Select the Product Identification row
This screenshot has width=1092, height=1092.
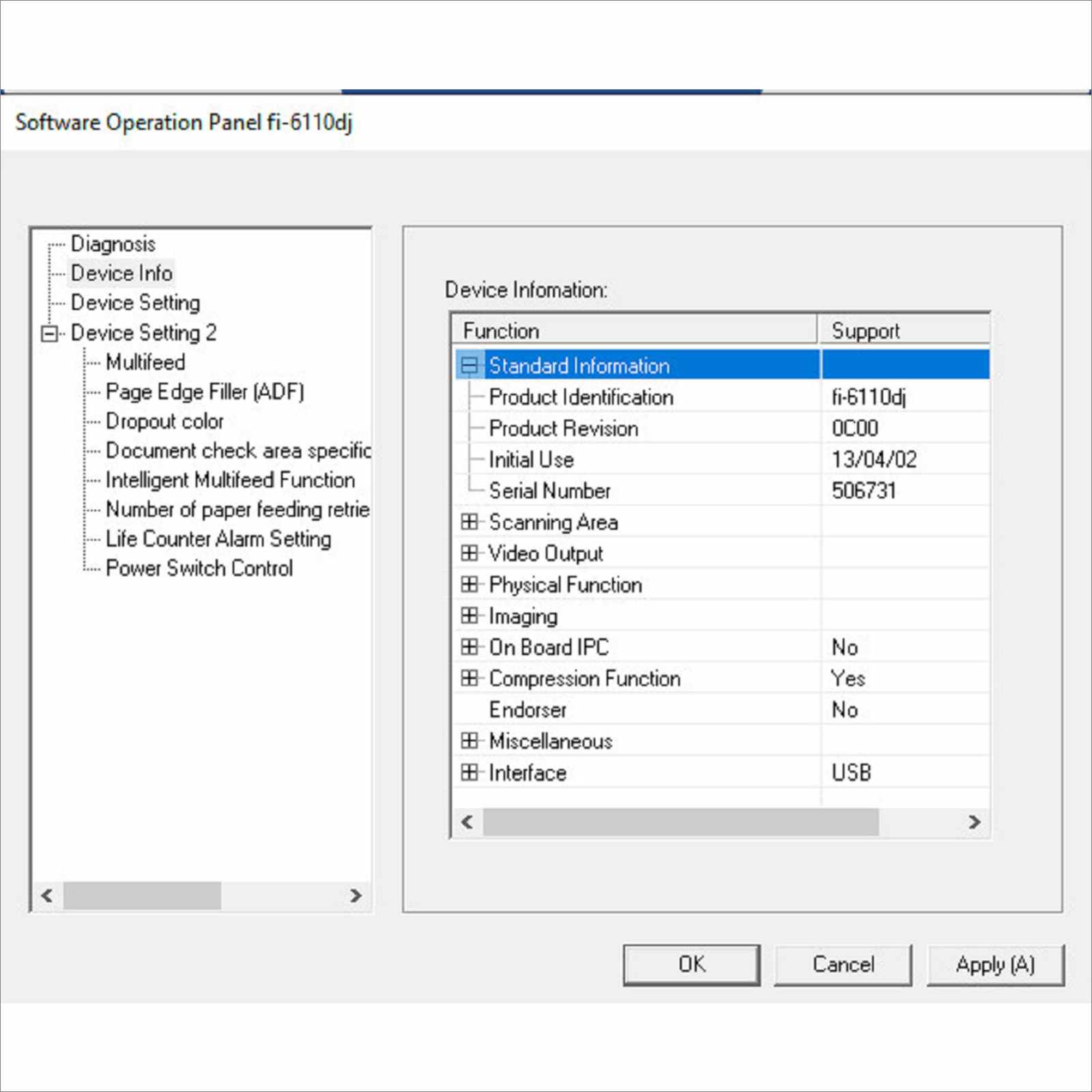pyautogui.click(x=722, y=397)
